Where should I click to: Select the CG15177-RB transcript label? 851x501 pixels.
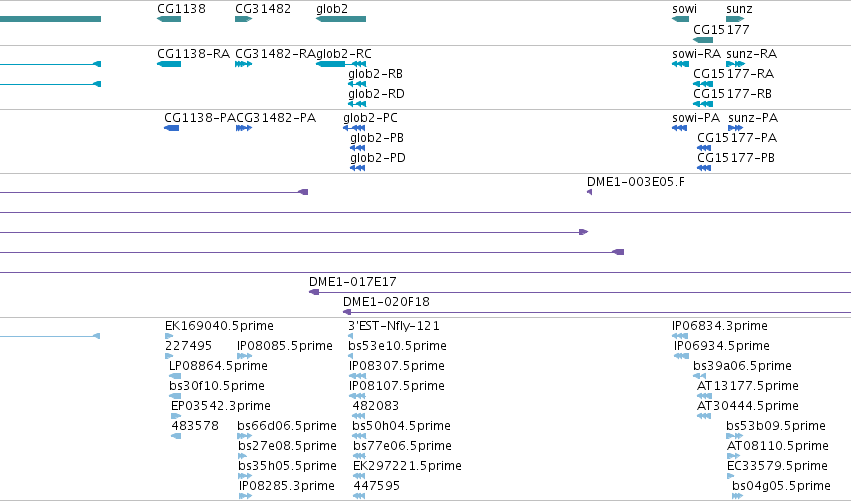pos(733,94)
